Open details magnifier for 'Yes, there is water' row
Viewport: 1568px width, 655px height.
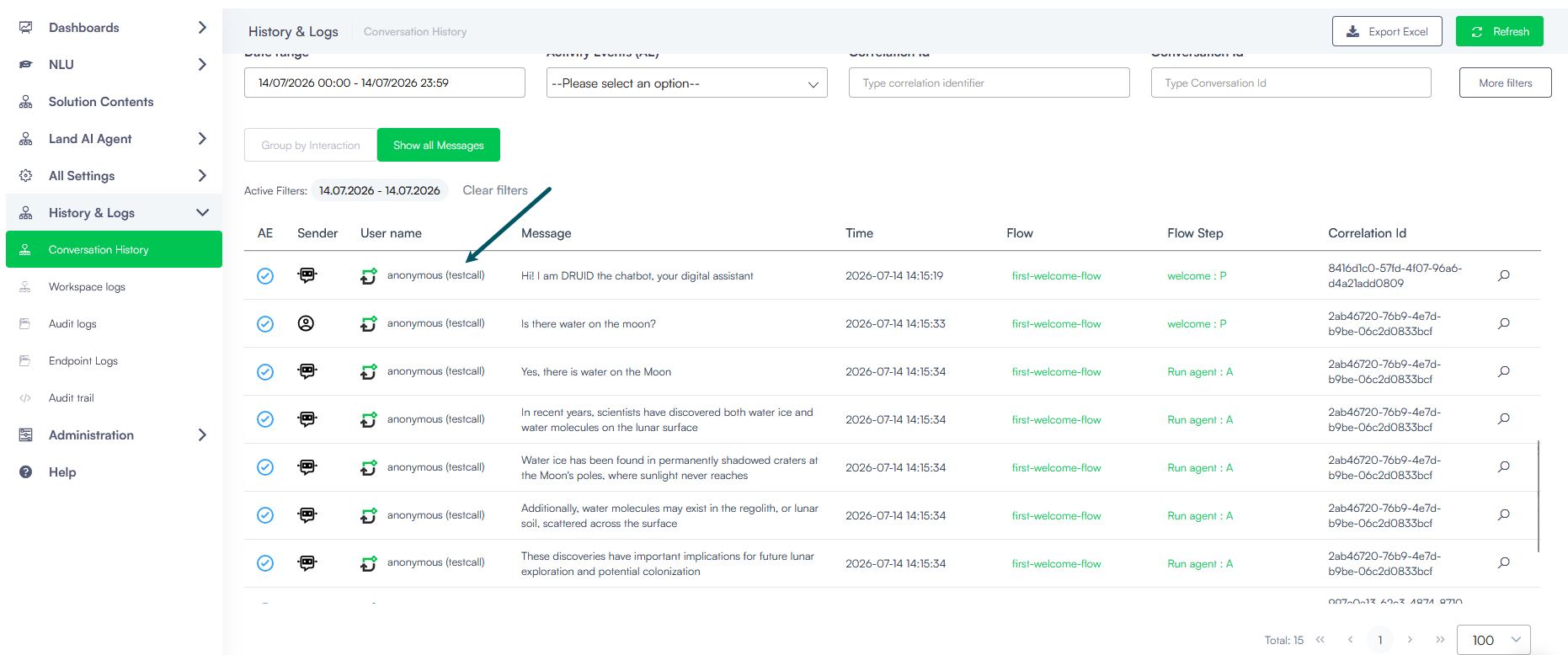pyautogui.click(x=1504, y=371)
